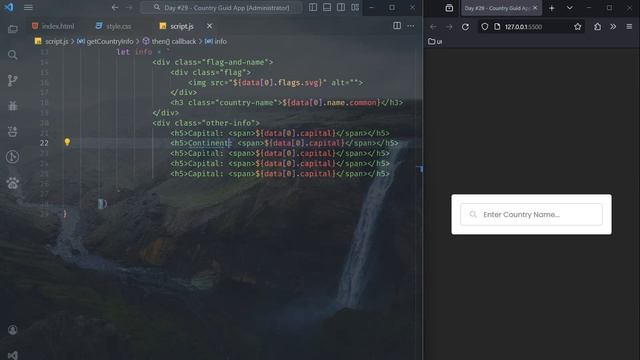Click the info breadcrumb item
Viewport: 640px width, 360px height.
click(216, 41)
